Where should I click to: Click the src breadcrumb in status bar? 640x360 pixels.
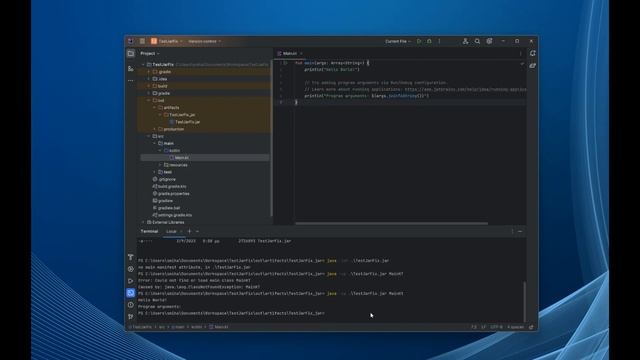tap(162, 327)
